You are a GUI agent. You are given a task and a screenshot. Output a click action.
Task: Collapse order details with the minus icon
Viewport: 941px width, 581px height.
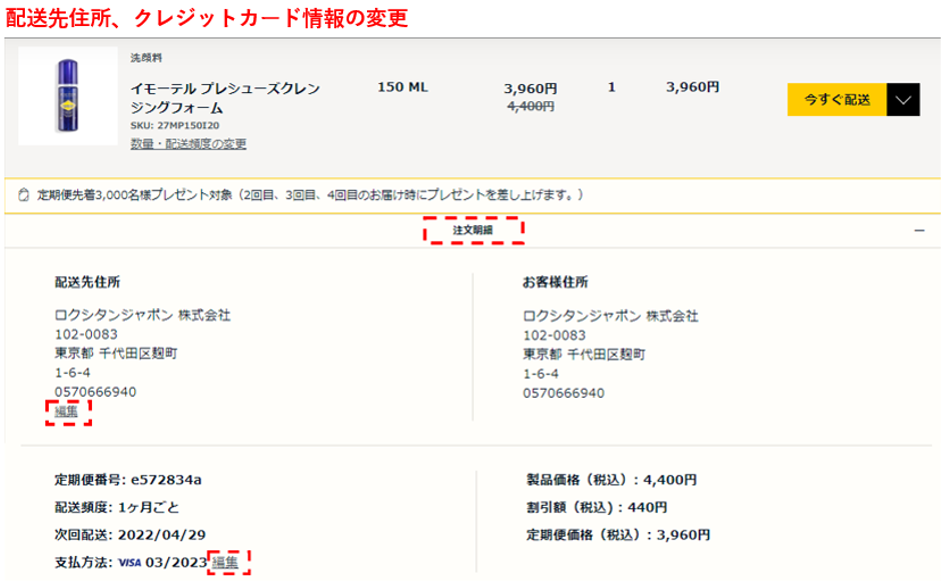point(919,230)
